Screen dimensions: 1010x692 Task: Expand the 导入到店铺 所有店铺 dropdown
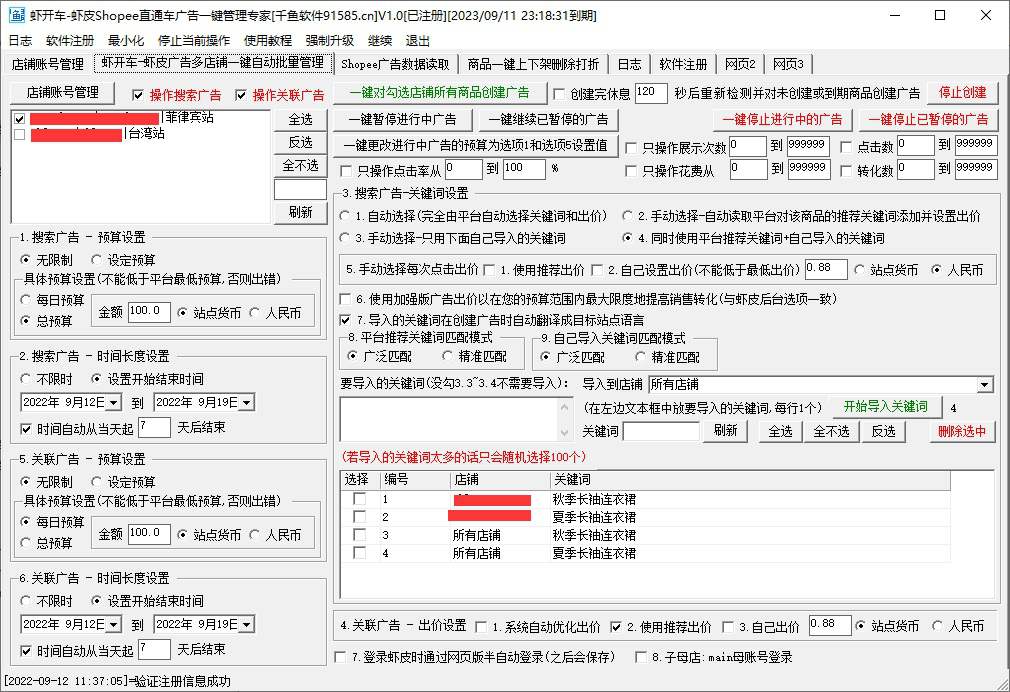pyautogui.click(x=985, y=385)
